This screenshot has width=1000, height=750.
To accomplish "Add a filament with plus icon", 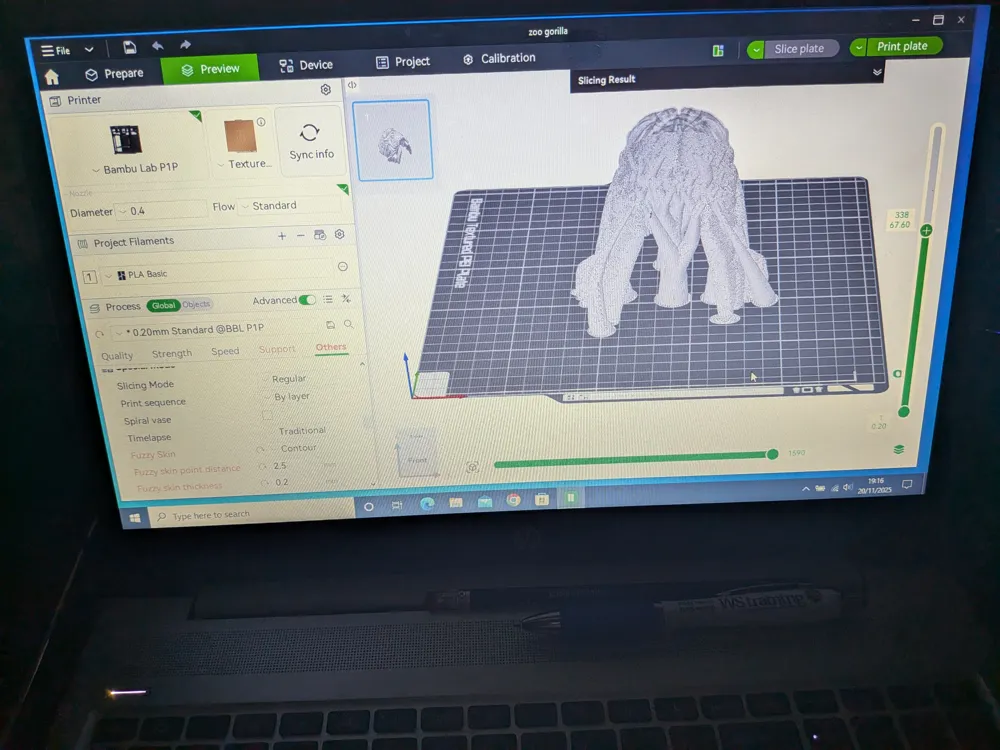I will 281,236.
